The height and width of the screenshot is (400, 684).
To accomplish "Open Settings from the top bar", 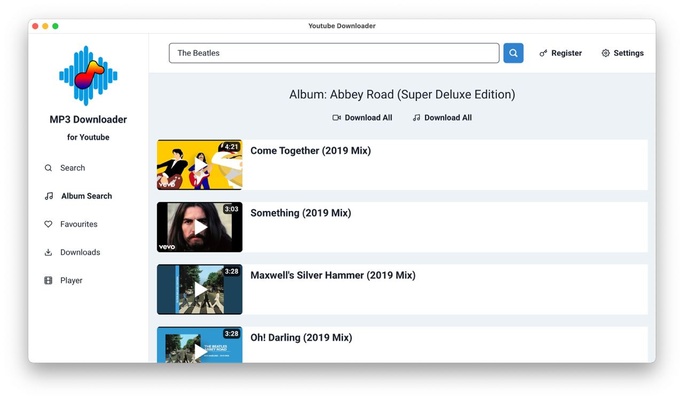I will [x=622, y=53].
